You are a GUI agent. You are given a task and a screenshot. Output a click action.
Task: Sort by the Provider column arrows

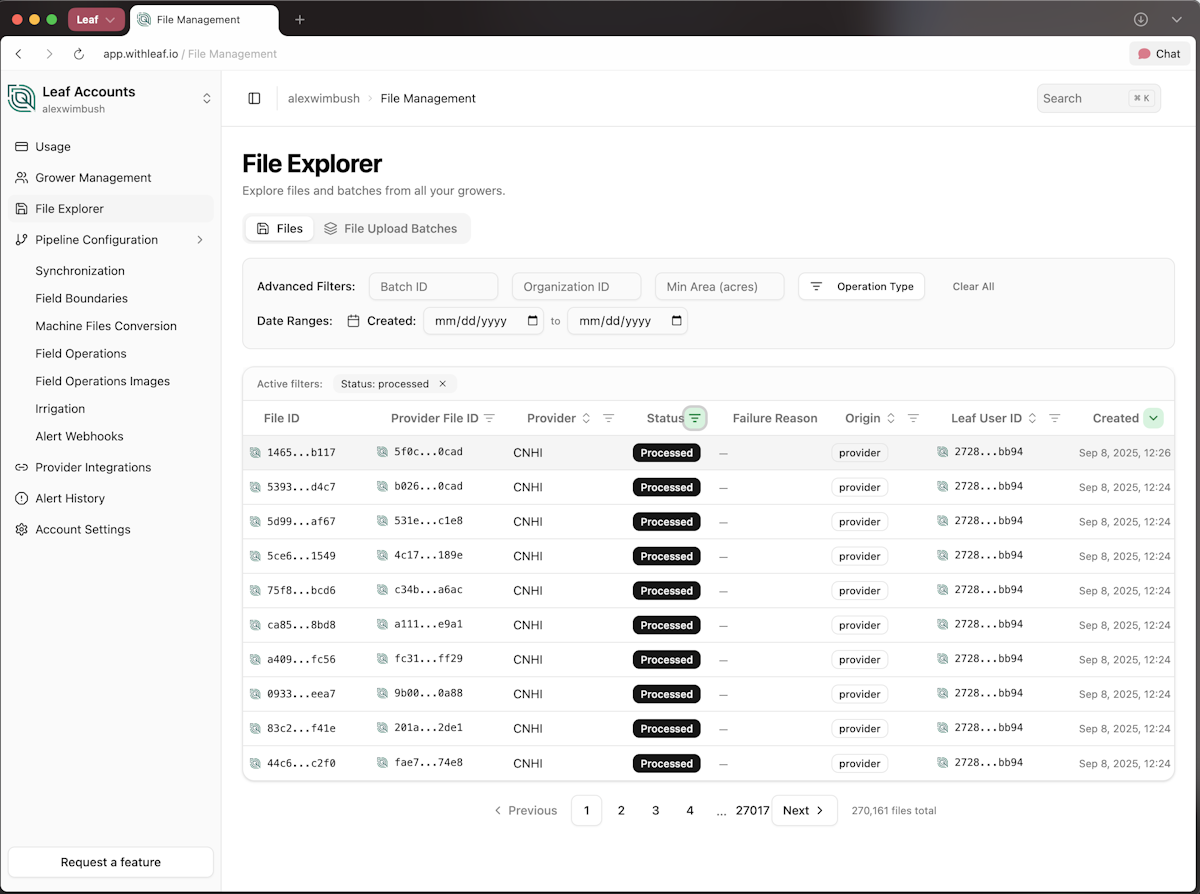(x=586, y=418)
